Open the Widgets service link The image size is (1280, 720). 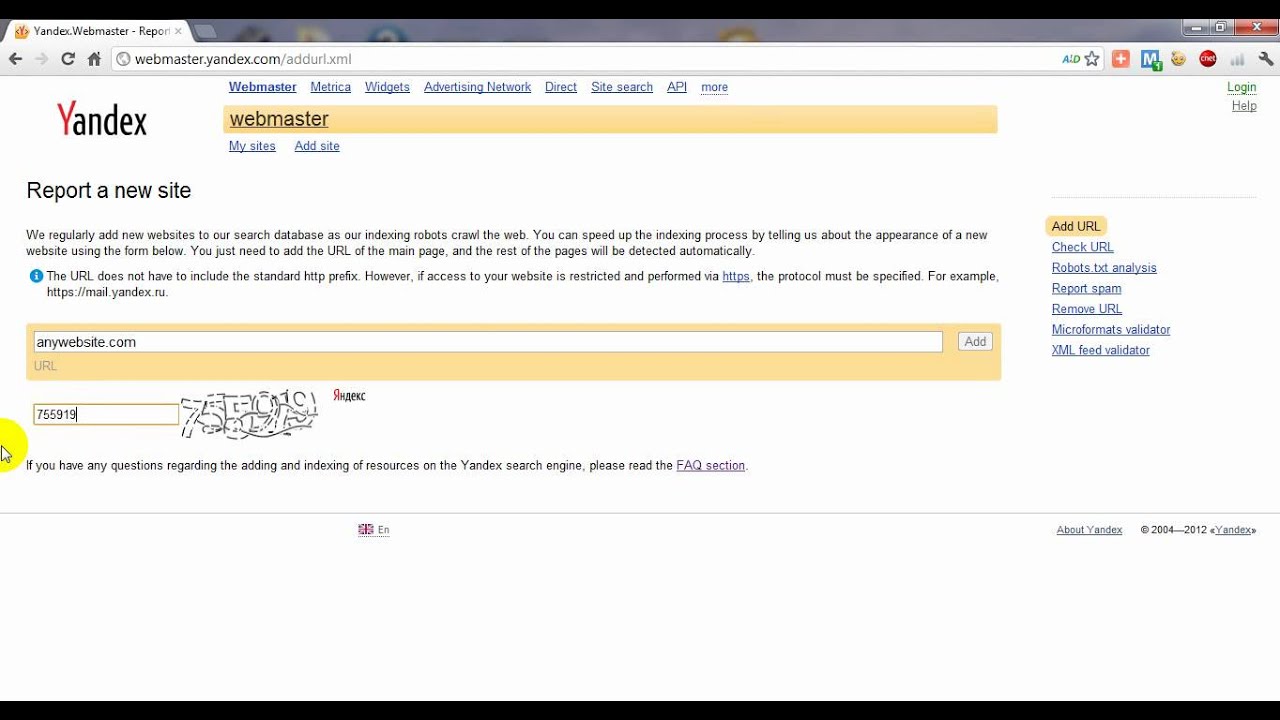pyautogui.click(x=387, y=87)
